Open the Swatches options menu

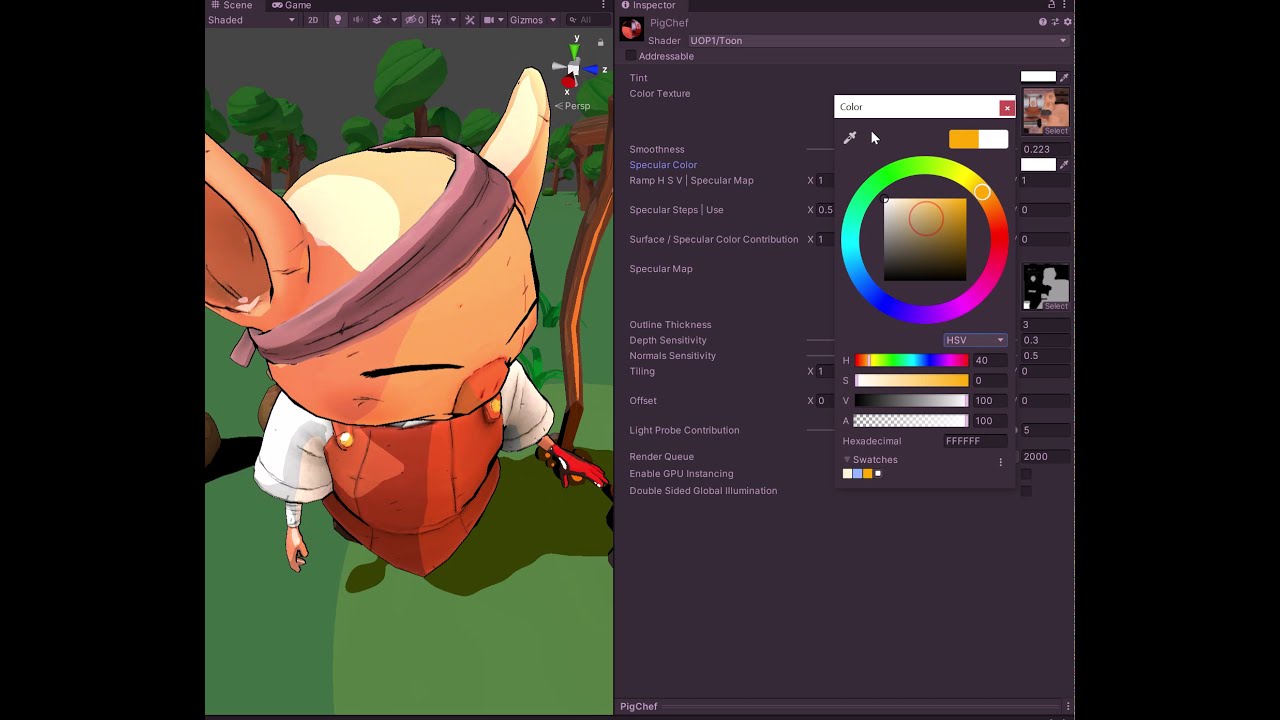coord(1000,462)
